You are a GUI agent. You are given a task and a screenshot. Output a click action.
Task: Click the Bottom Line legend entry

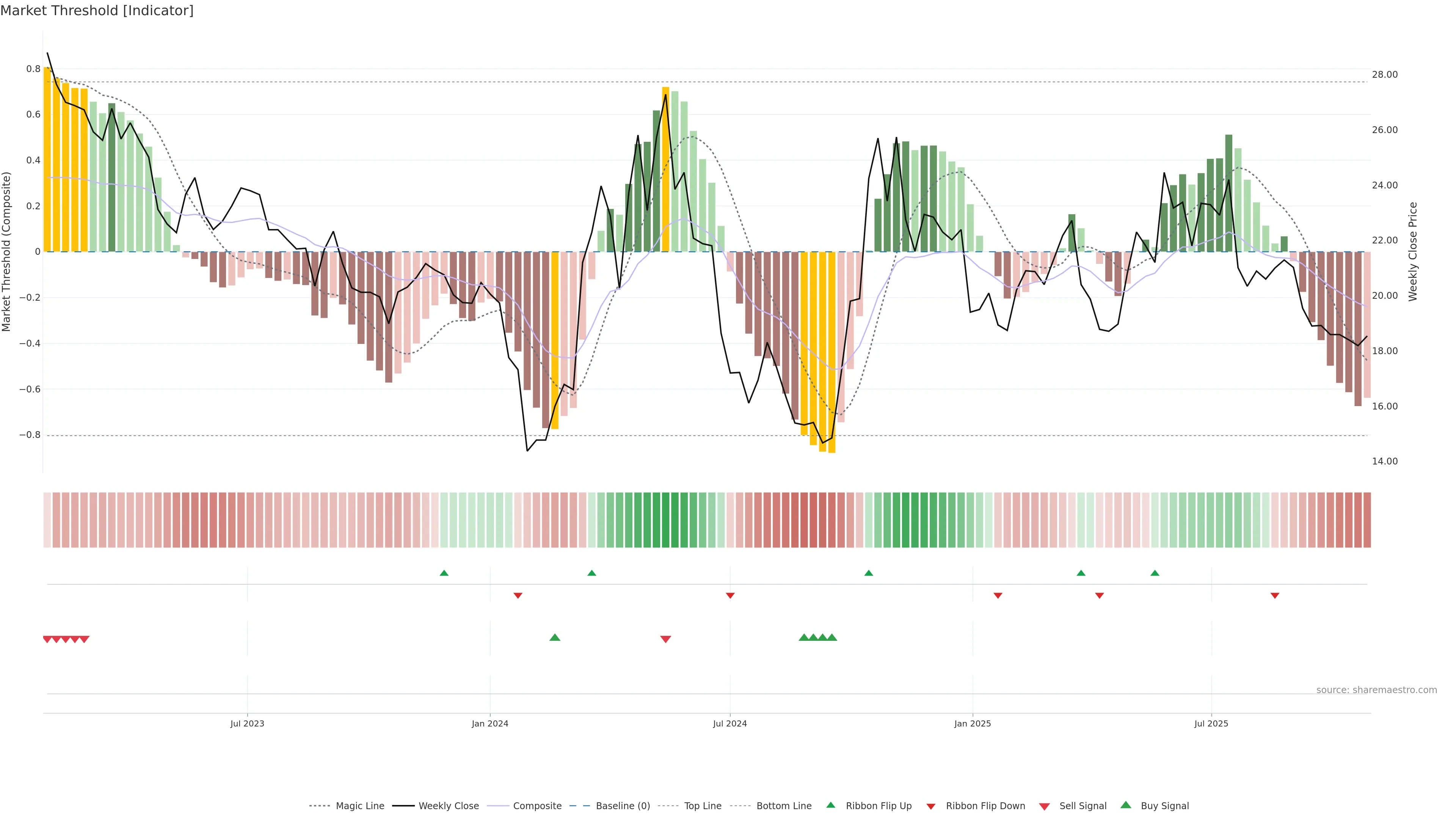click(x=783, y=806)
